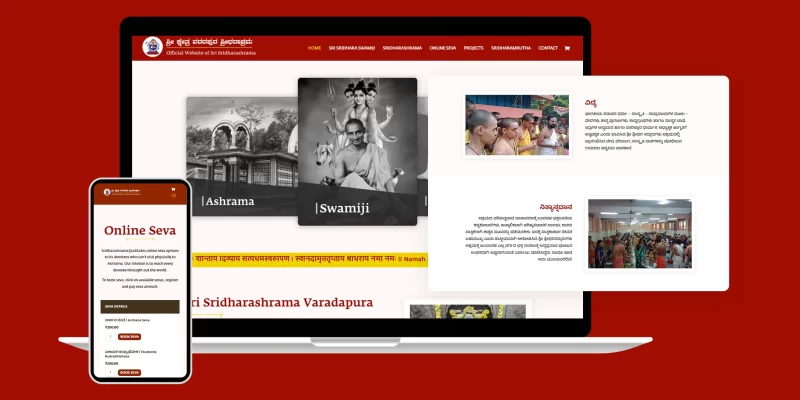Image resolution: width=800 pixels, height=400 pixels.
Task: Open the SRIDHARASHRAMA menu item
Action: [402, 48]
